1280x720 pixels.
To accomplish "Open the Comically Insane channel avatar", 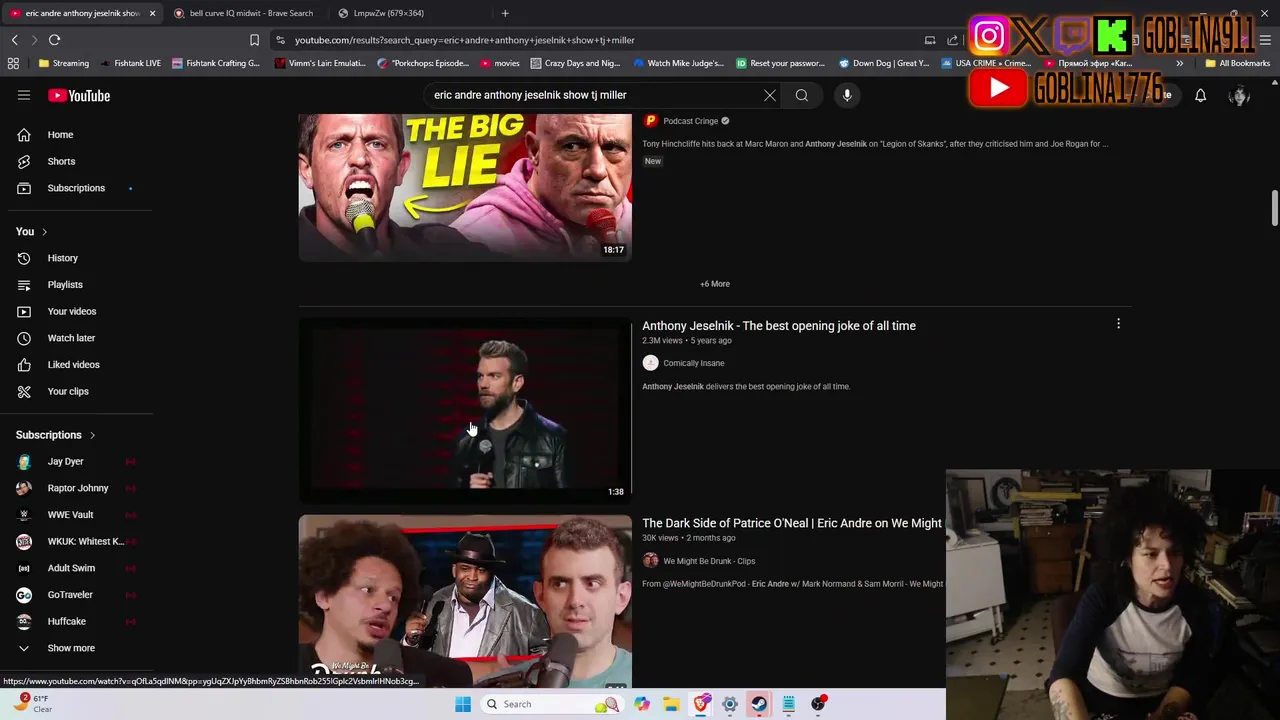I will click(x=650, y=363).
